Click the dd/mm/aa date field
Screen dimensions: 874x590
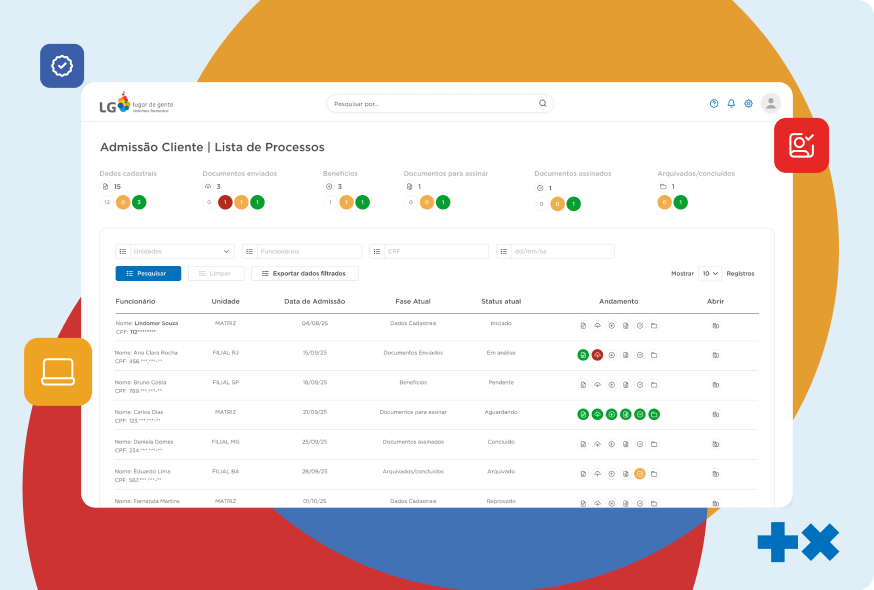pos(555,252)
